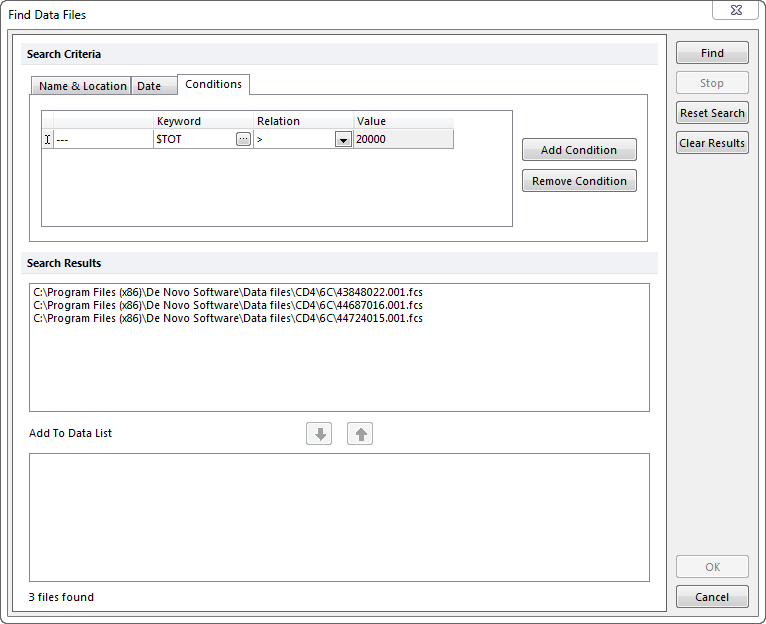Add a new search condition

point(579,150)
